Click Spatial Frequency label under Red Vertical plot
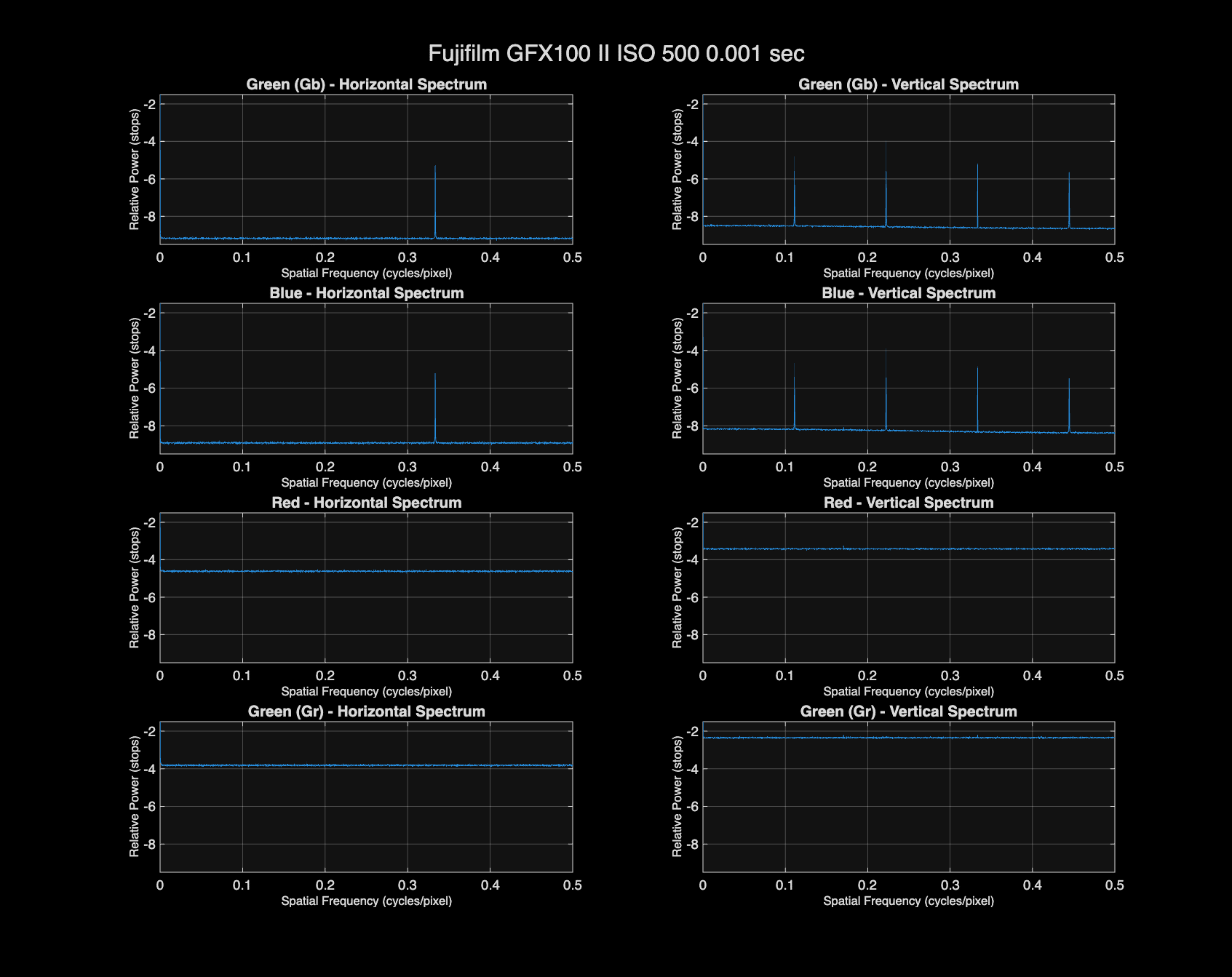 tap(908, 692)
